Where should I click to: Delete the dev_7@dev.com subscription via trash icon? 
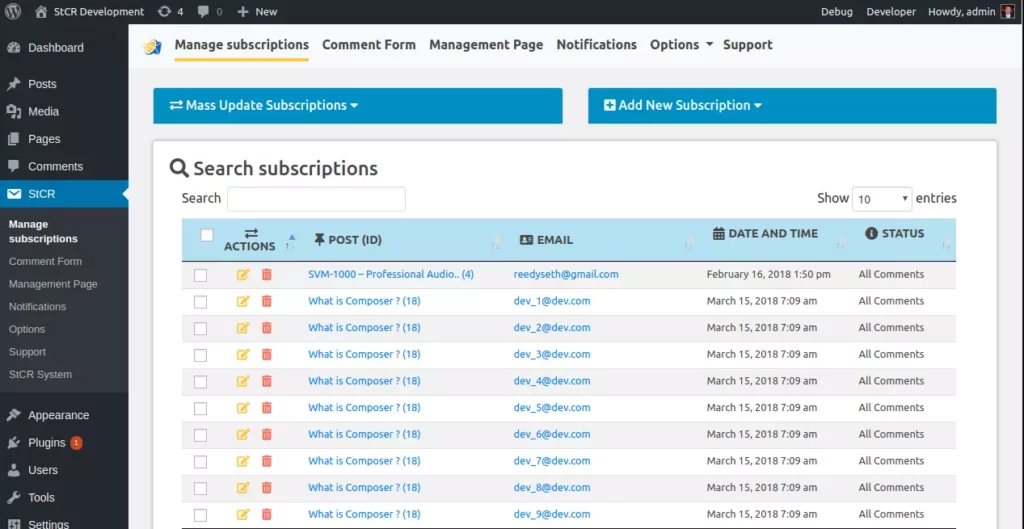[x=266, y=461]
